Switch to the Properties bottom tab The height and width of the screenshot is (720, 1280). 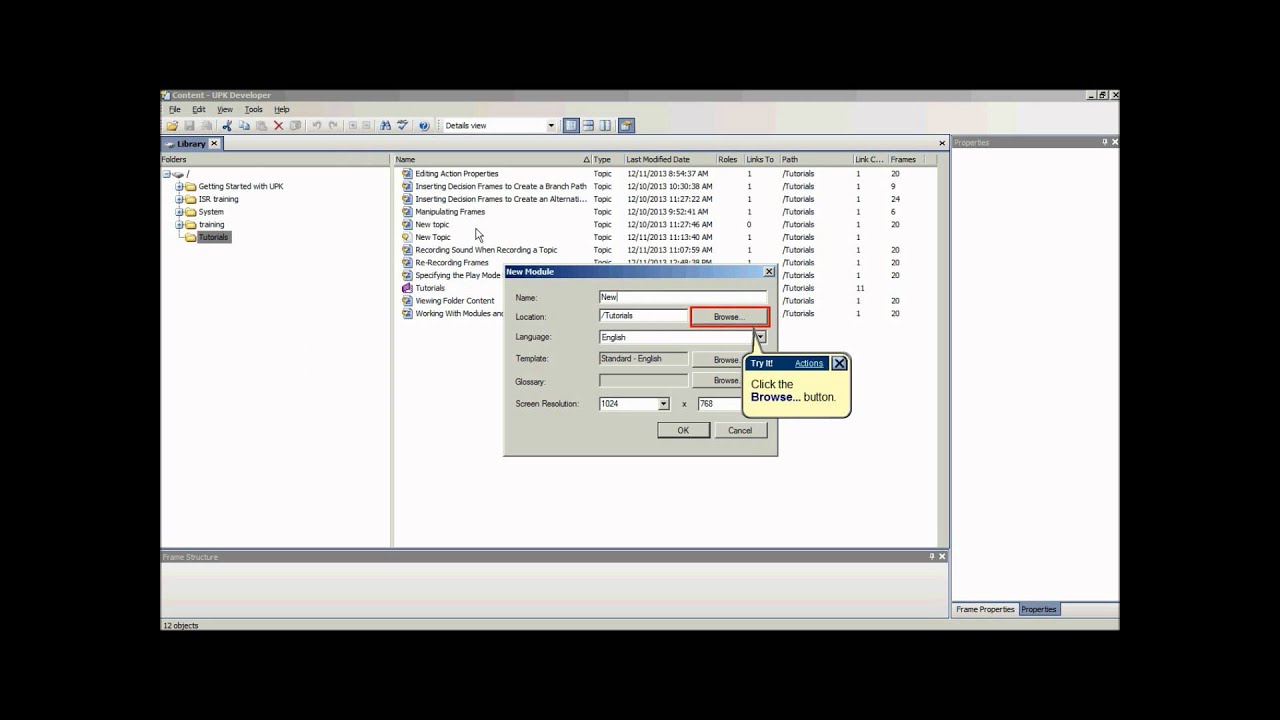pos(1038,609)
